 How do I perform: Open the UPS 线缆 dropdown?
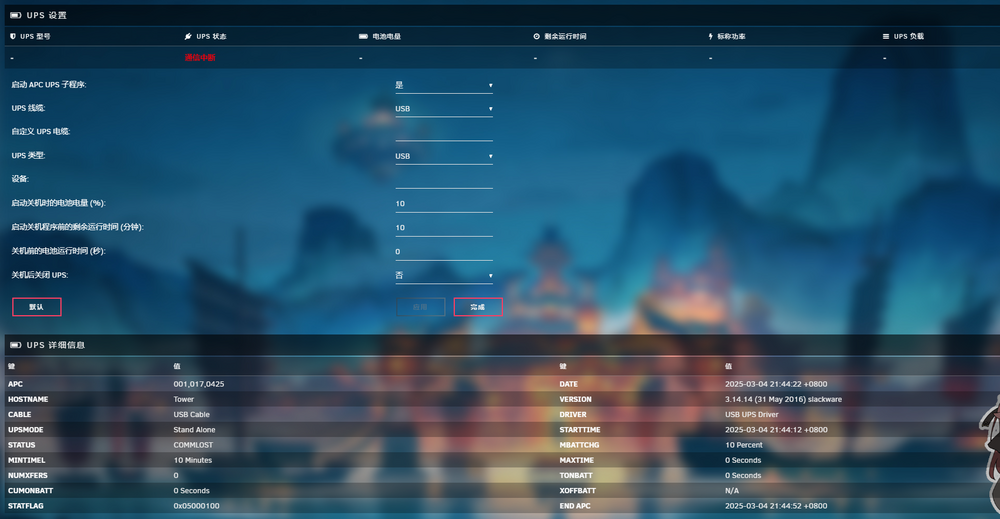coord(444,109)
